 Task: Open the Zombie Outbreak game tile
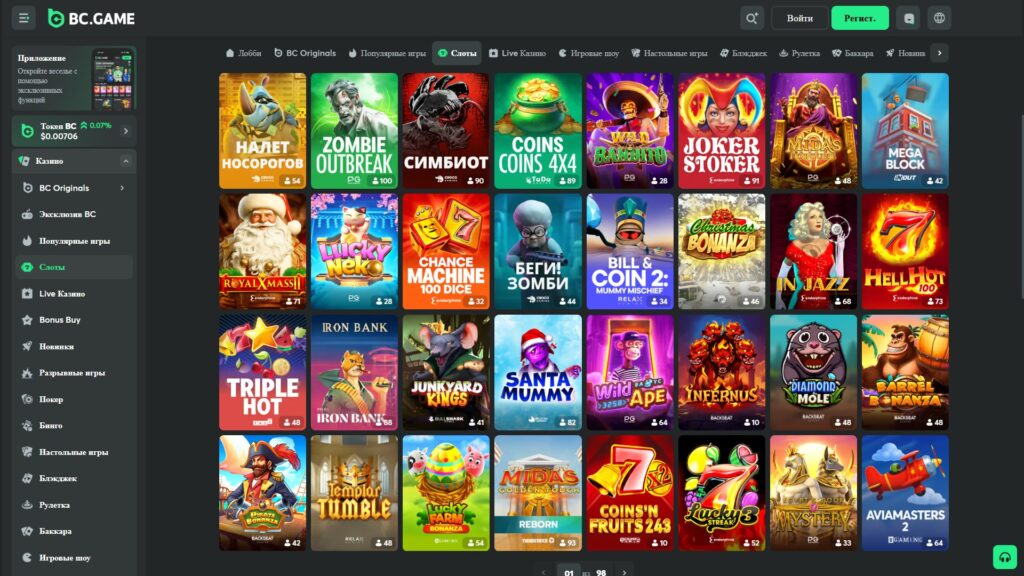[354, 131]
